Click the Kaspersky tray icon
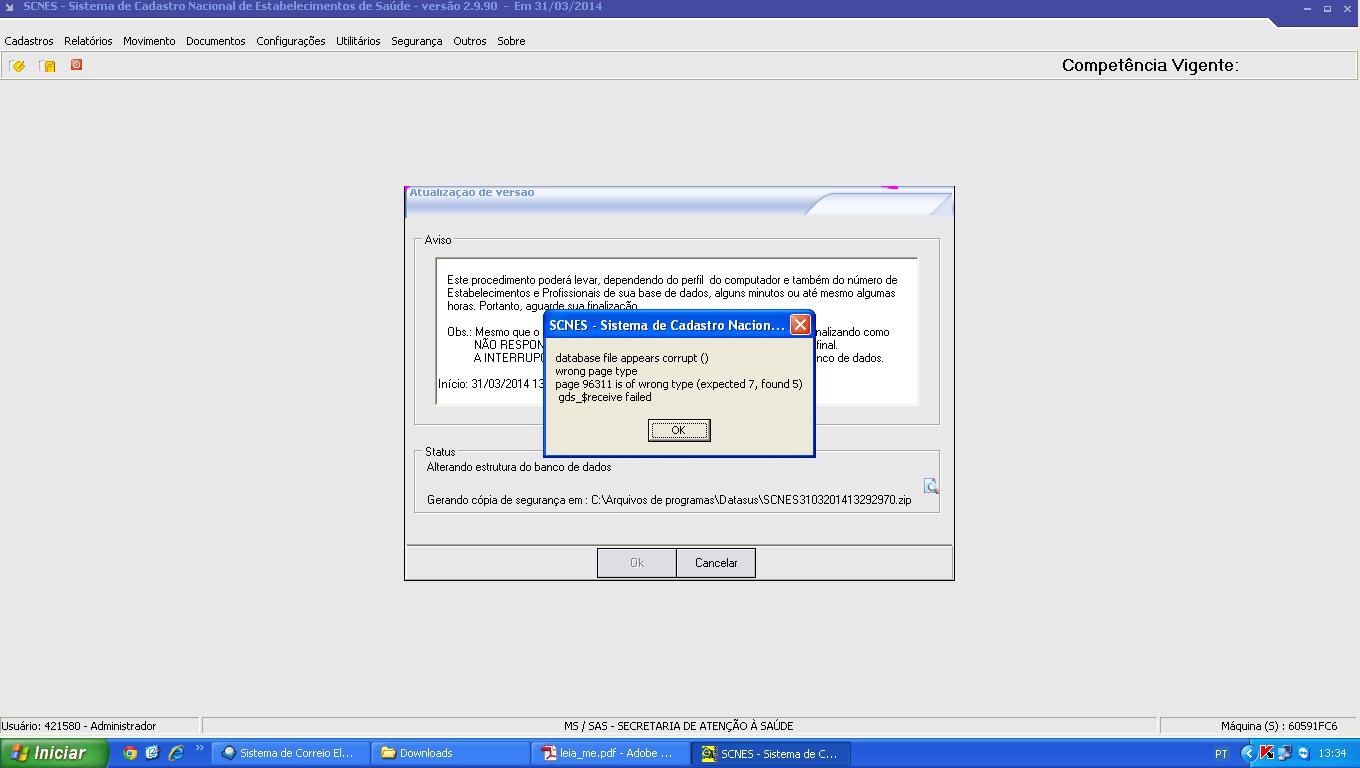Image resolution: width=1360 pixels, height=768 pixels. click(x=1266, y=753)
